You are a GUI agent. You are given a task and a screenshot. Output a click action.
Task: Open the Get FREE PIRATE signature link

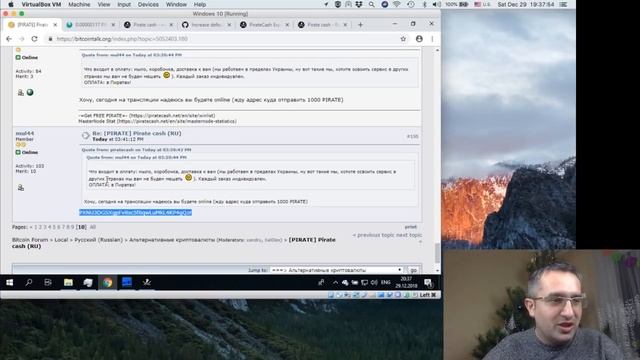[147, 116]
